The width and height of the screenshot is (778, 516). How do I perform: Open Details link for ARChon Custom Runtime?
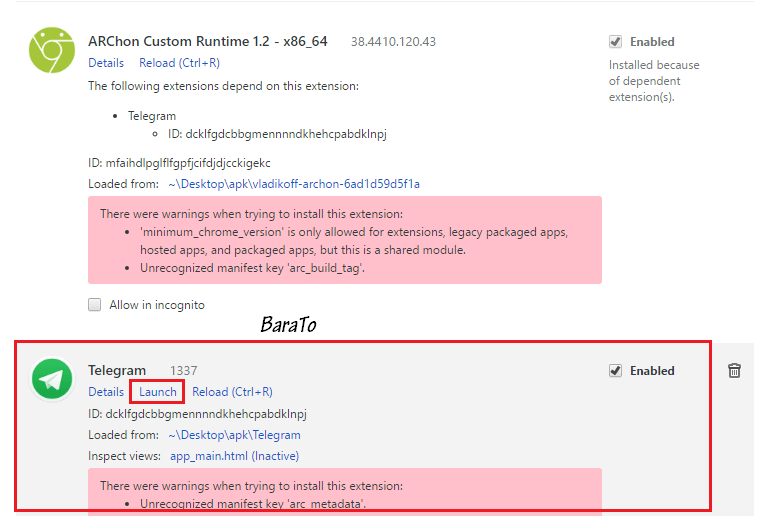point(106,63)
